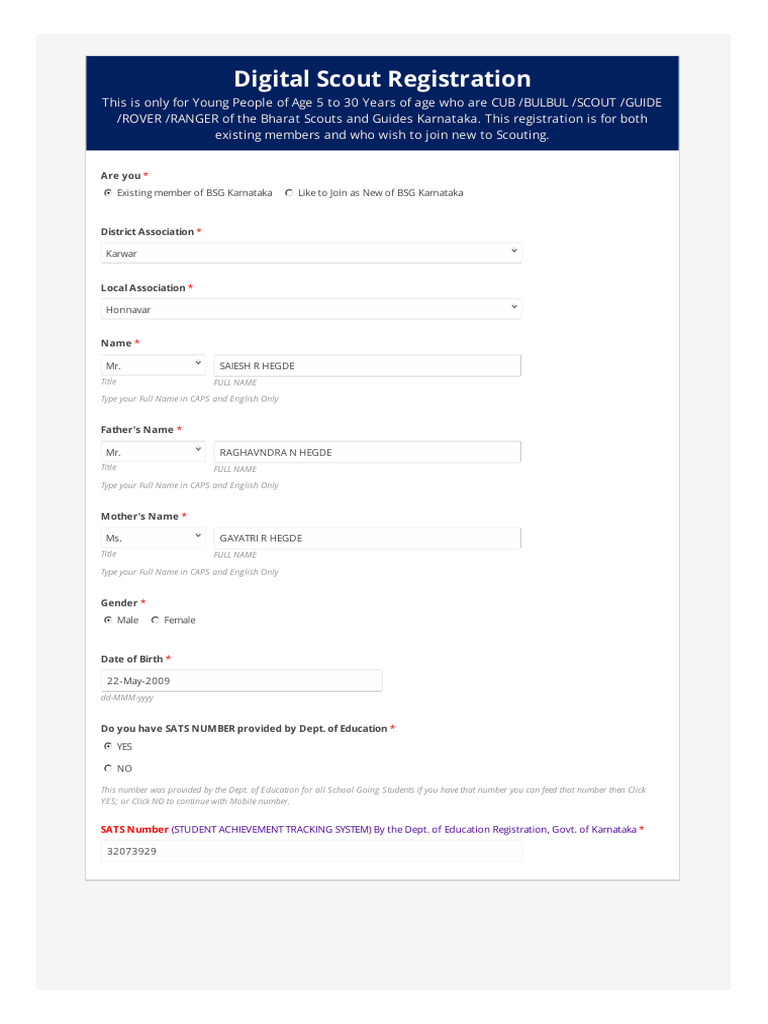Image resolution: width=768 pixels, height=1024 pixels.
Task: Select YES for SATS number question
Action: point(108,746)
